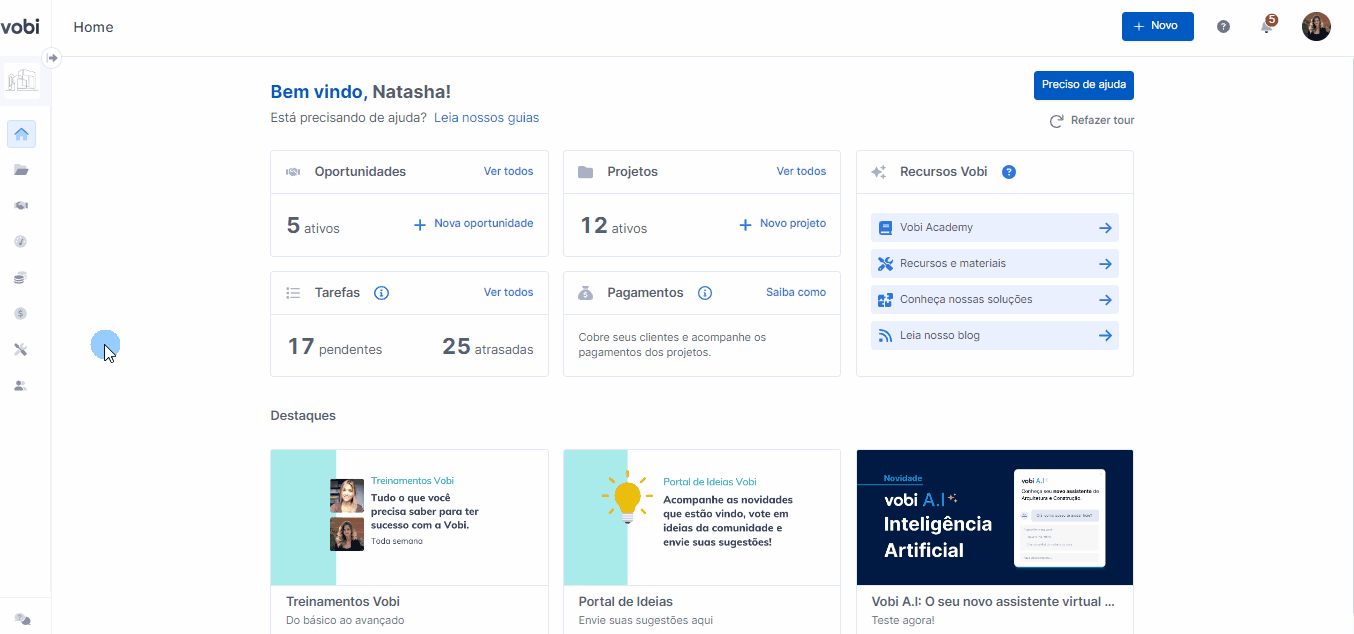Click the company logo thumbnail in sidebar
Screen dimensions: 1354x634
(22, 81)
